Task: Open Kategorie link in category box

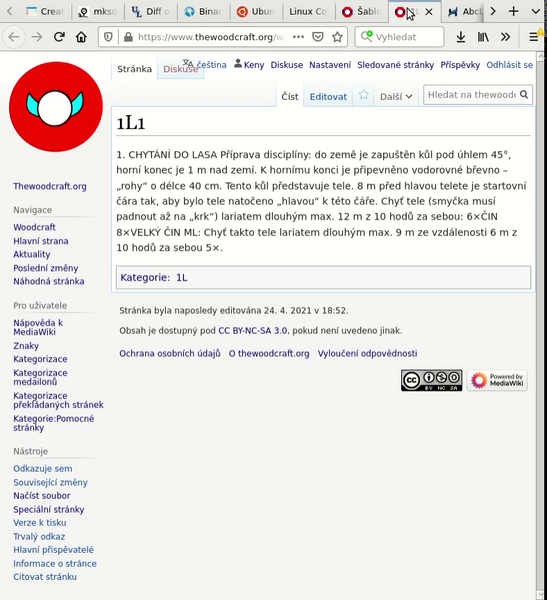Action: (x=144, y=278)
